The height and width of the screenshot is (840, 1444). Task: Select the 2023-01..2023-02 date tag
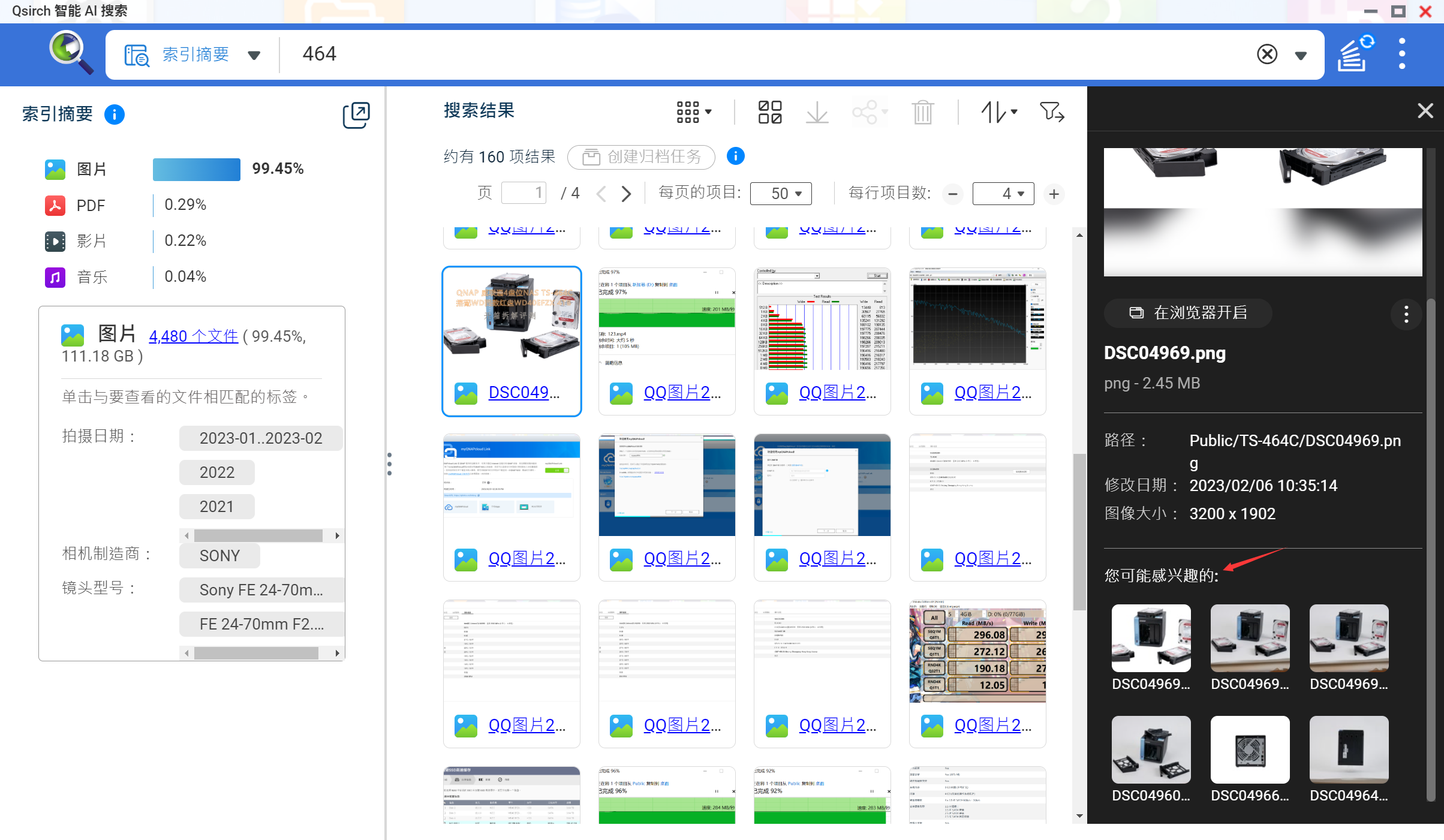pyautogui.click(x=260, y=438)
